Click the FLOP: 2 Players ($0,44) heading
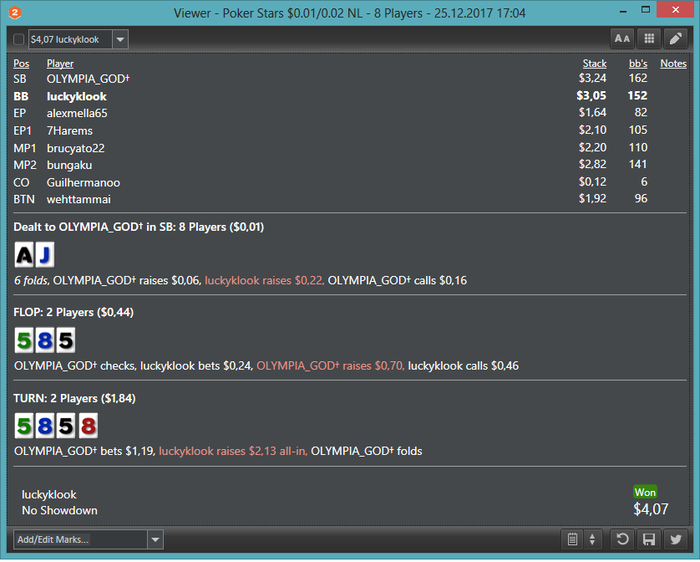Screen dimensions: 700x562 pos(73,312)
